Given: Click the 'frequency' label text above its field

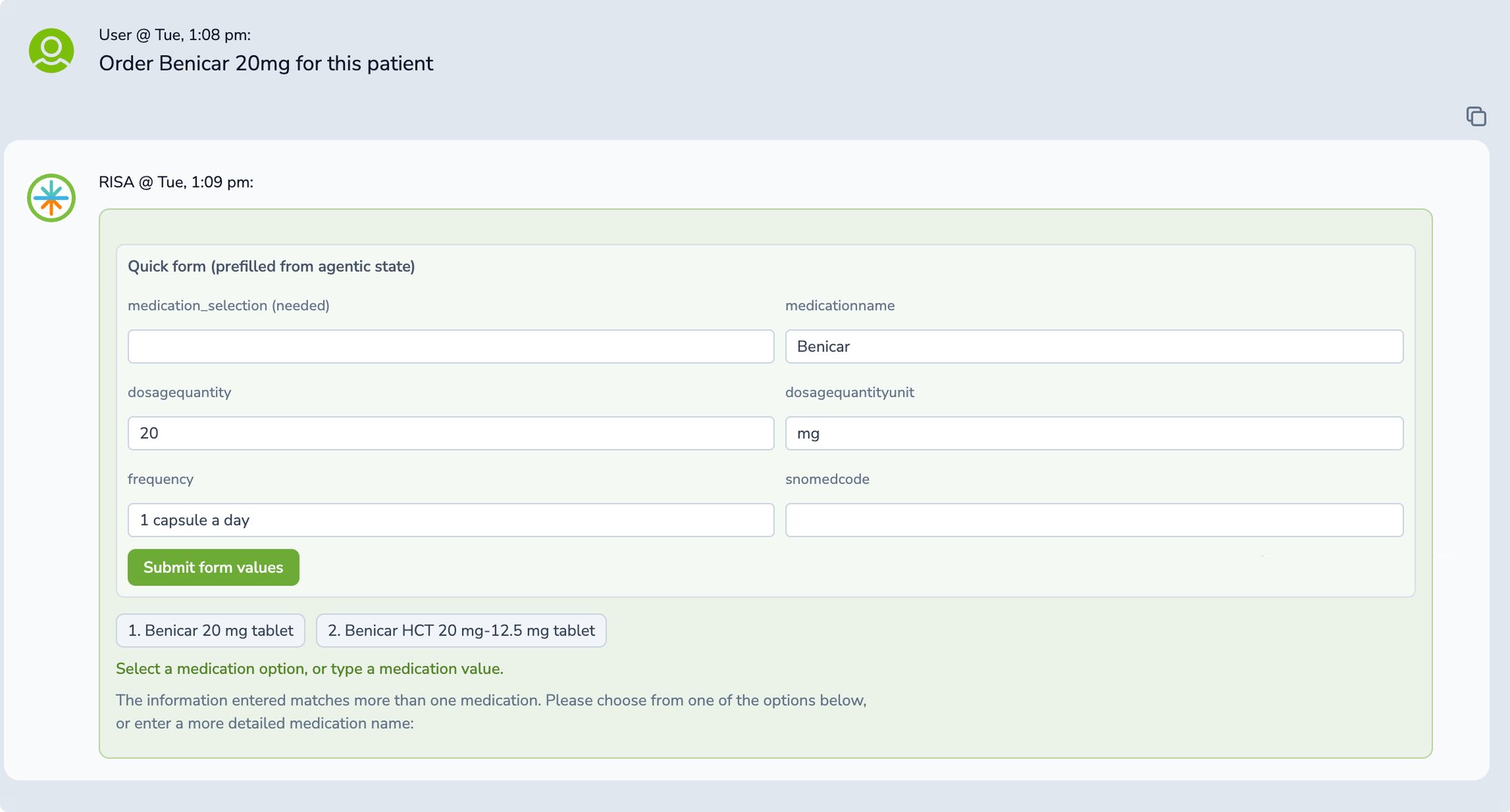Looking at the screenshot, I should (160, 479).
